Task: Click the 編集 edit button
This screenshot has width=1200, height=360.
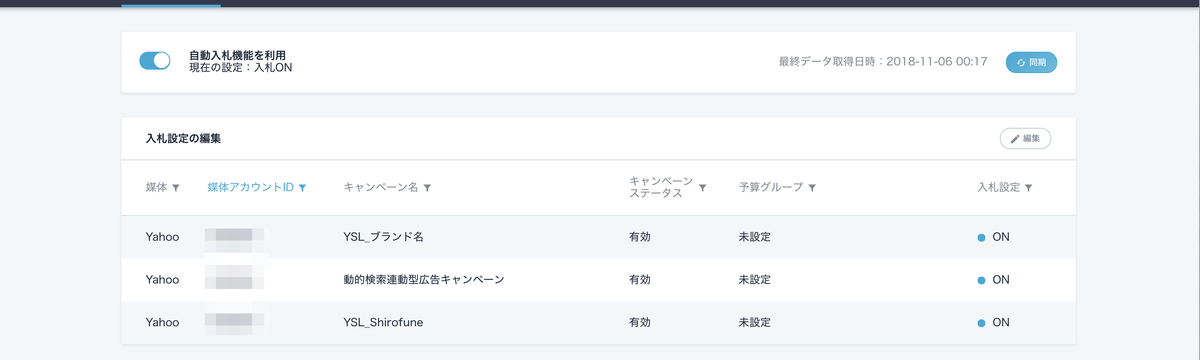Action: click(1025, 138)
